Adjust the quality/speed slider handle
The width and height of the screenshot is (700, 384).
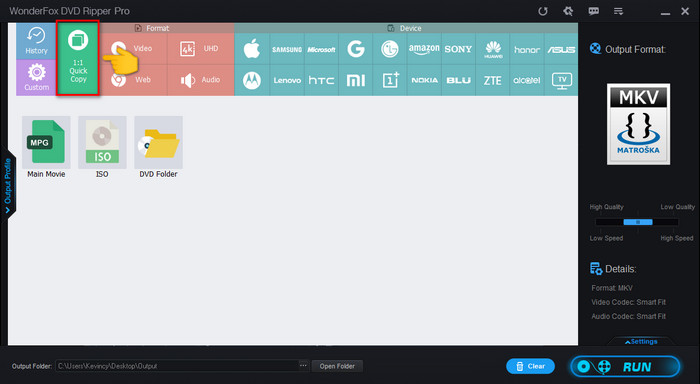638,222
